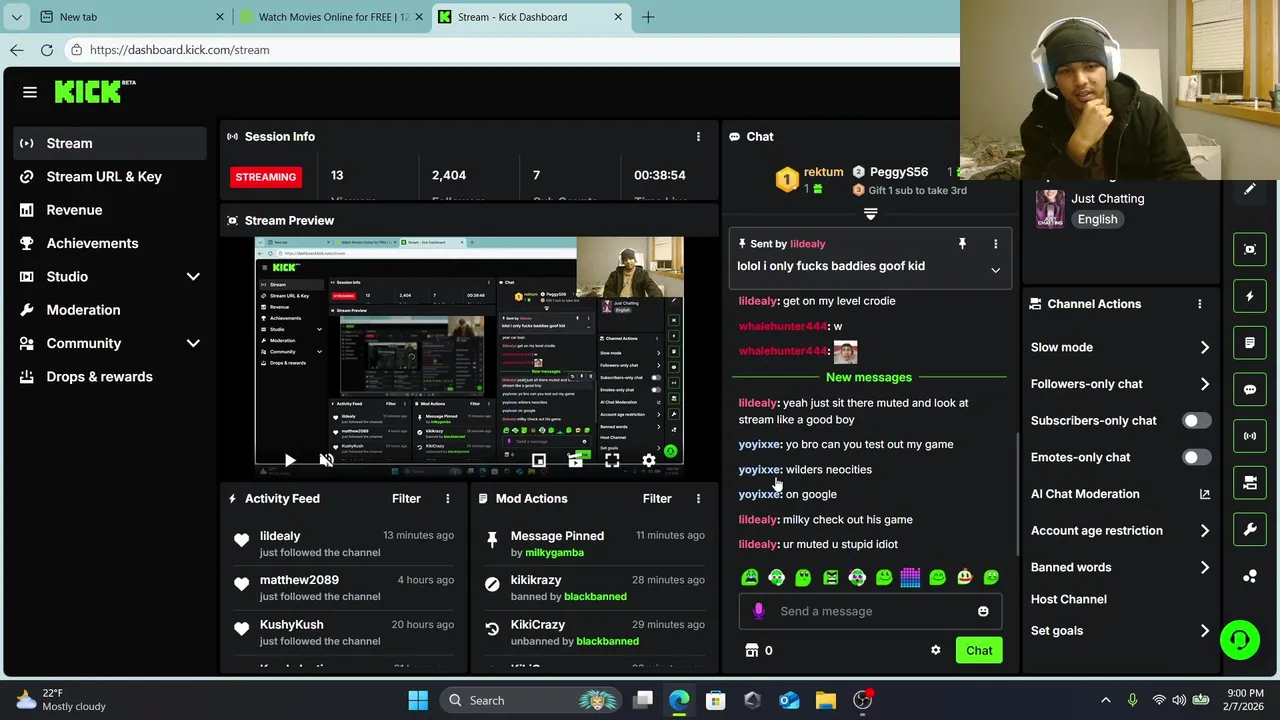Open Achievements page in sidebar
Image resolution: width=1280 pixels, height=720 pixels.
[110, 243]
